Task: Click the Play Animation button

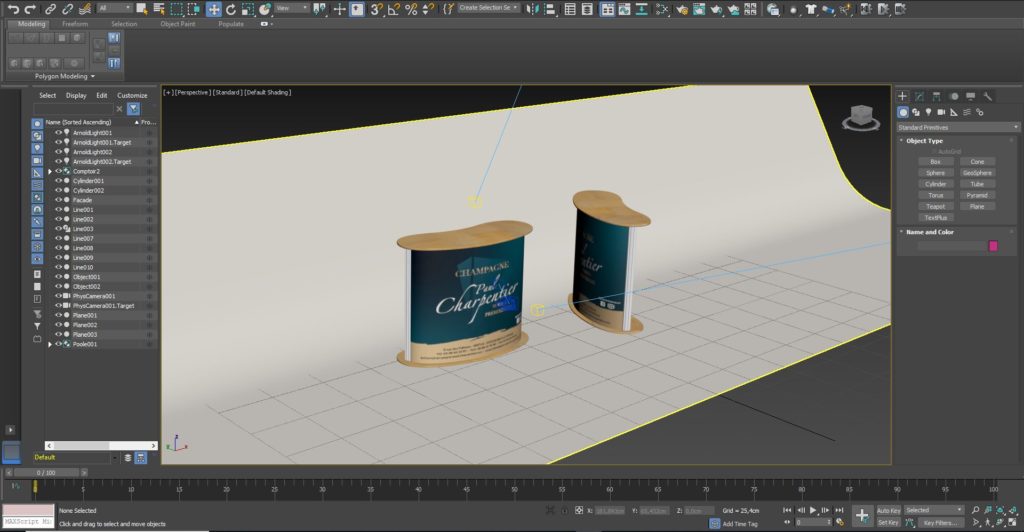Action: (813, 510)
